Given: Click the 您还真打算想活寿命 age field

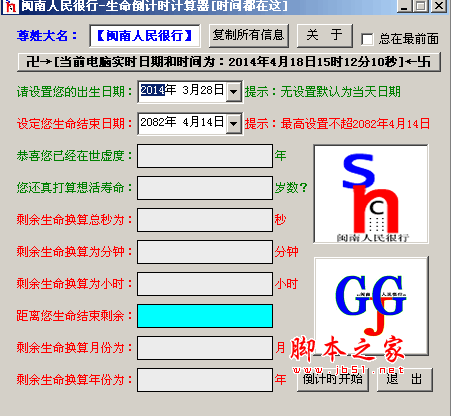Looking at the screenshot, I should click(x=205, y=188).
